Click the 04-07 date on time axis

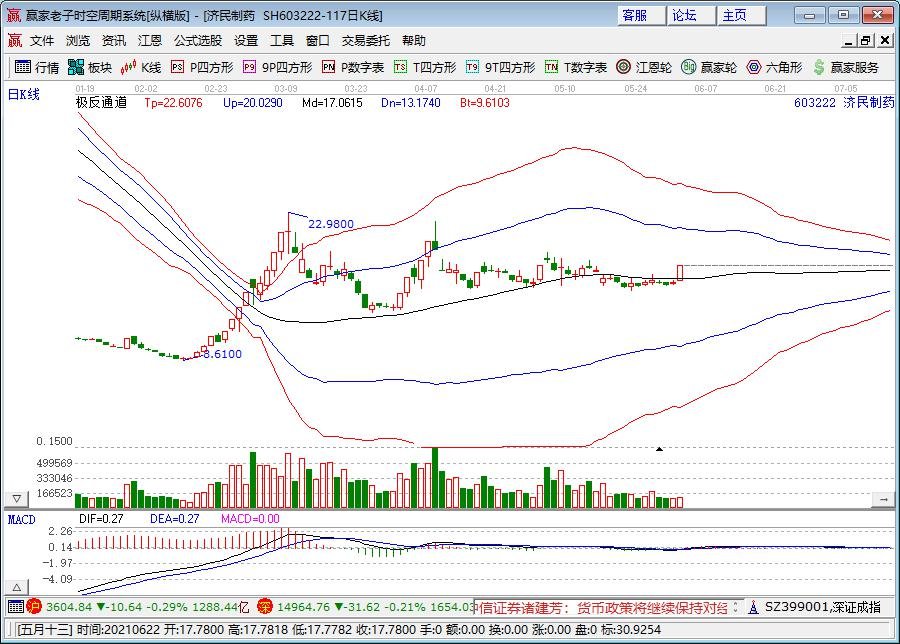(425, 88)
